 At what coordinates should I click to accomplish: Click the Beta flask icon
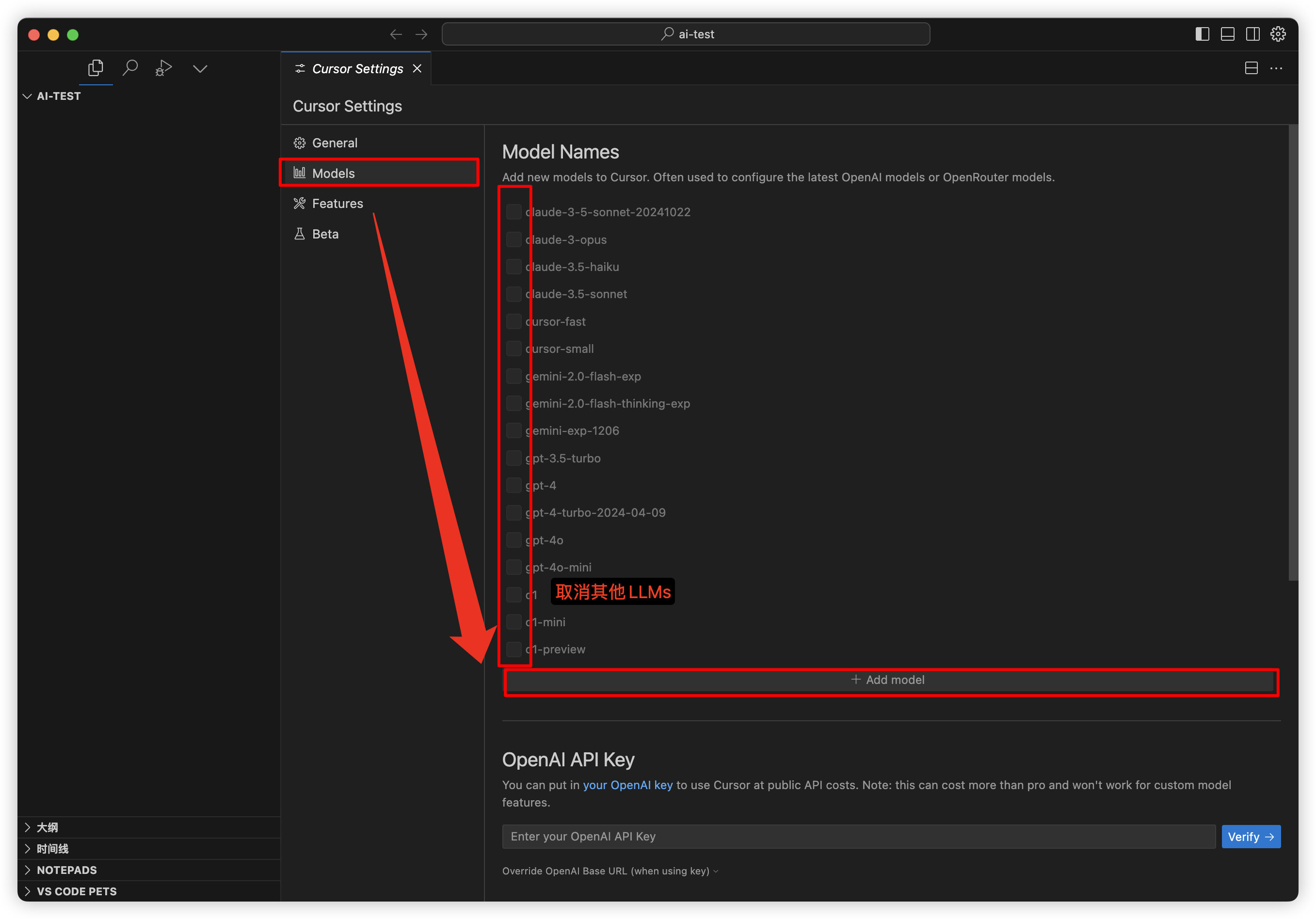[299, 234]
